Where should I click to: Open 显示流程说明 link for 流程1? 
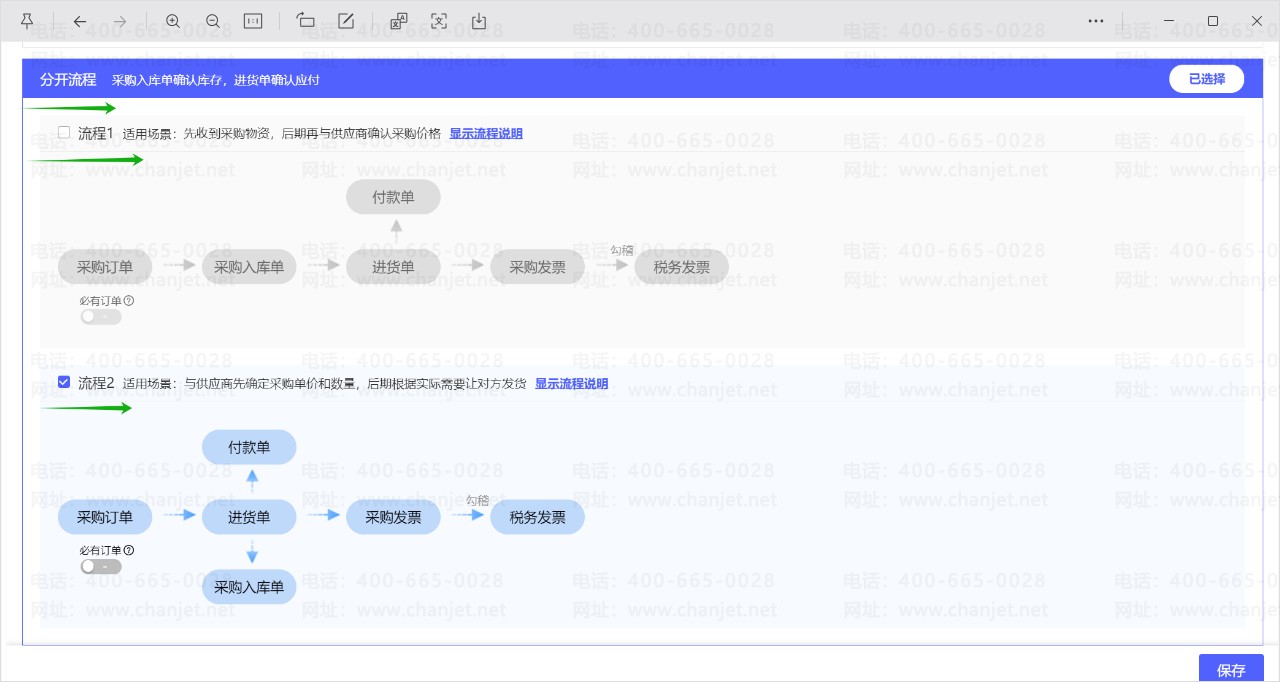click(486, 133)
